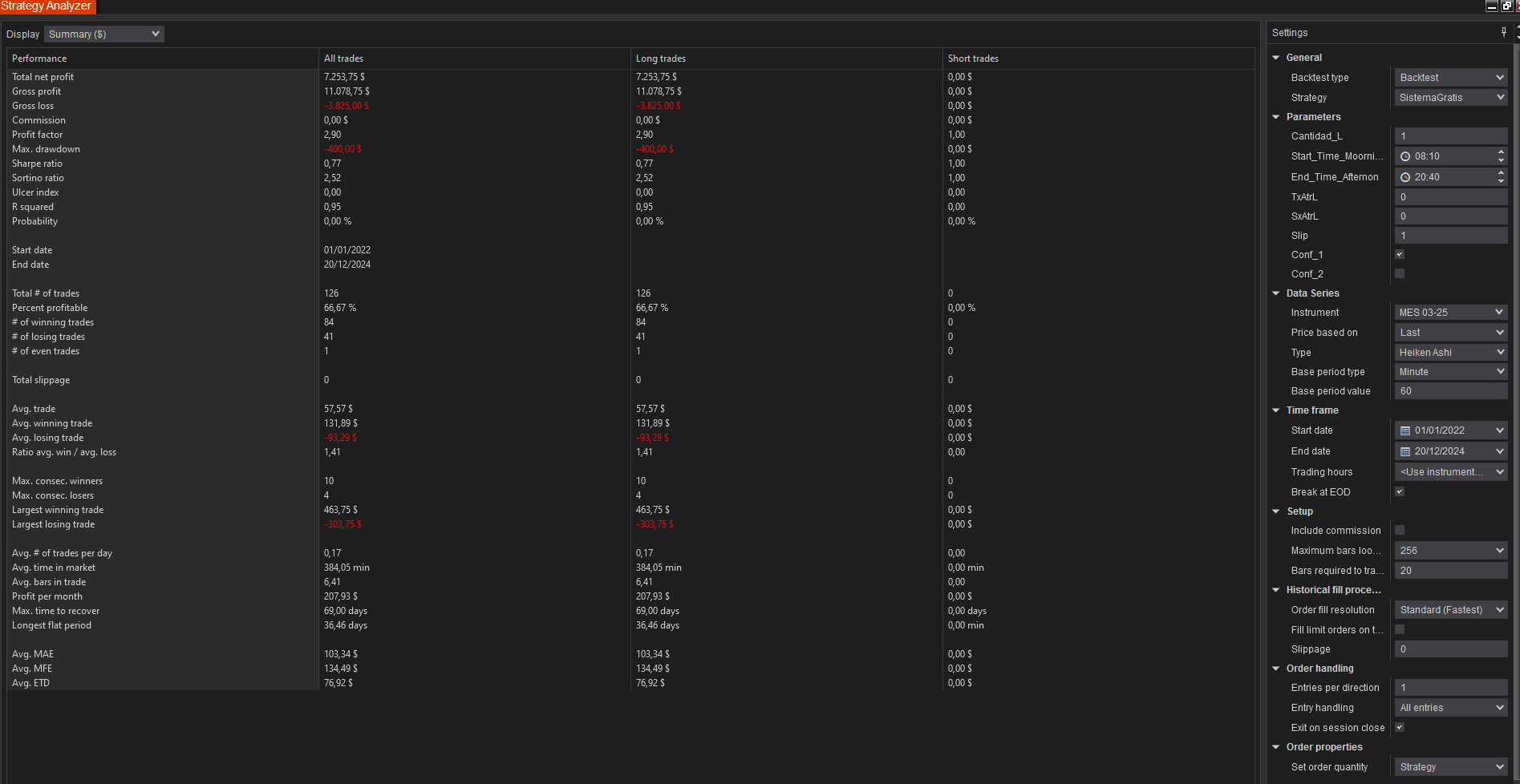Collapse the Parameters section
The image size is (1520, 784).
pos(1276,116)
